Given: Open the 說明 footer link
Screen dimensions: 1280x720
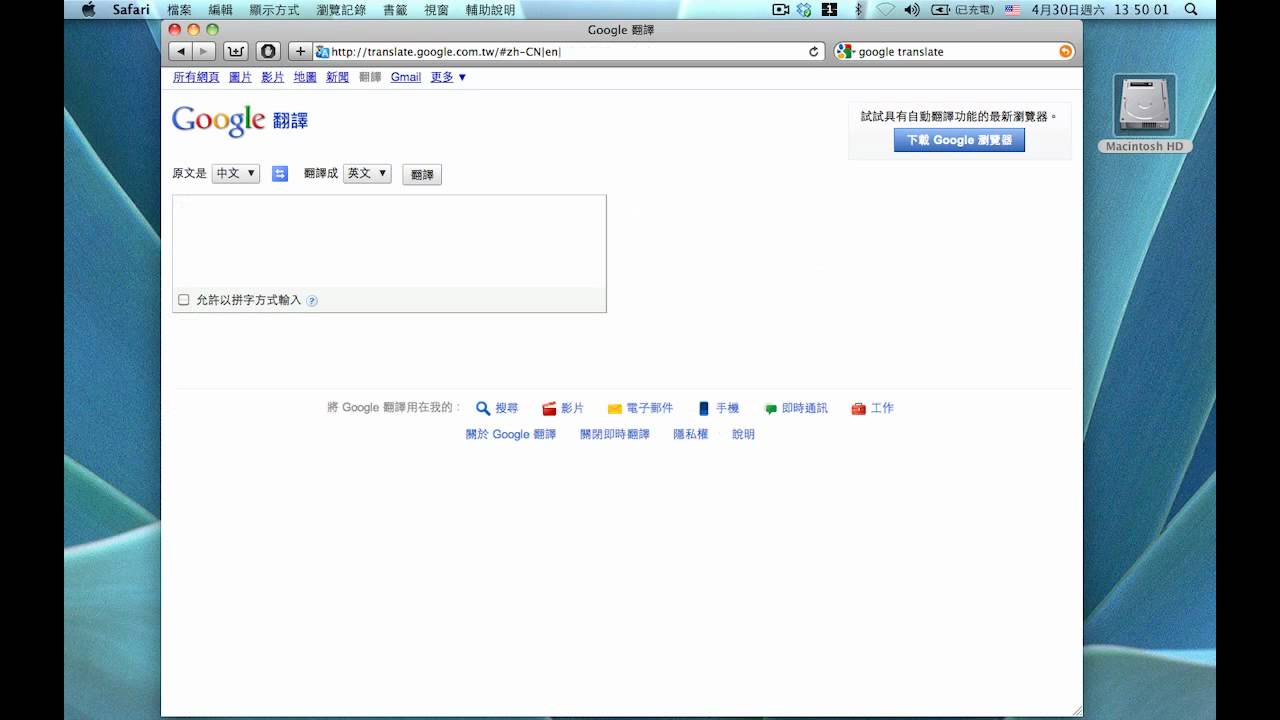Looking at the screenshot, I should coord(743,435).
